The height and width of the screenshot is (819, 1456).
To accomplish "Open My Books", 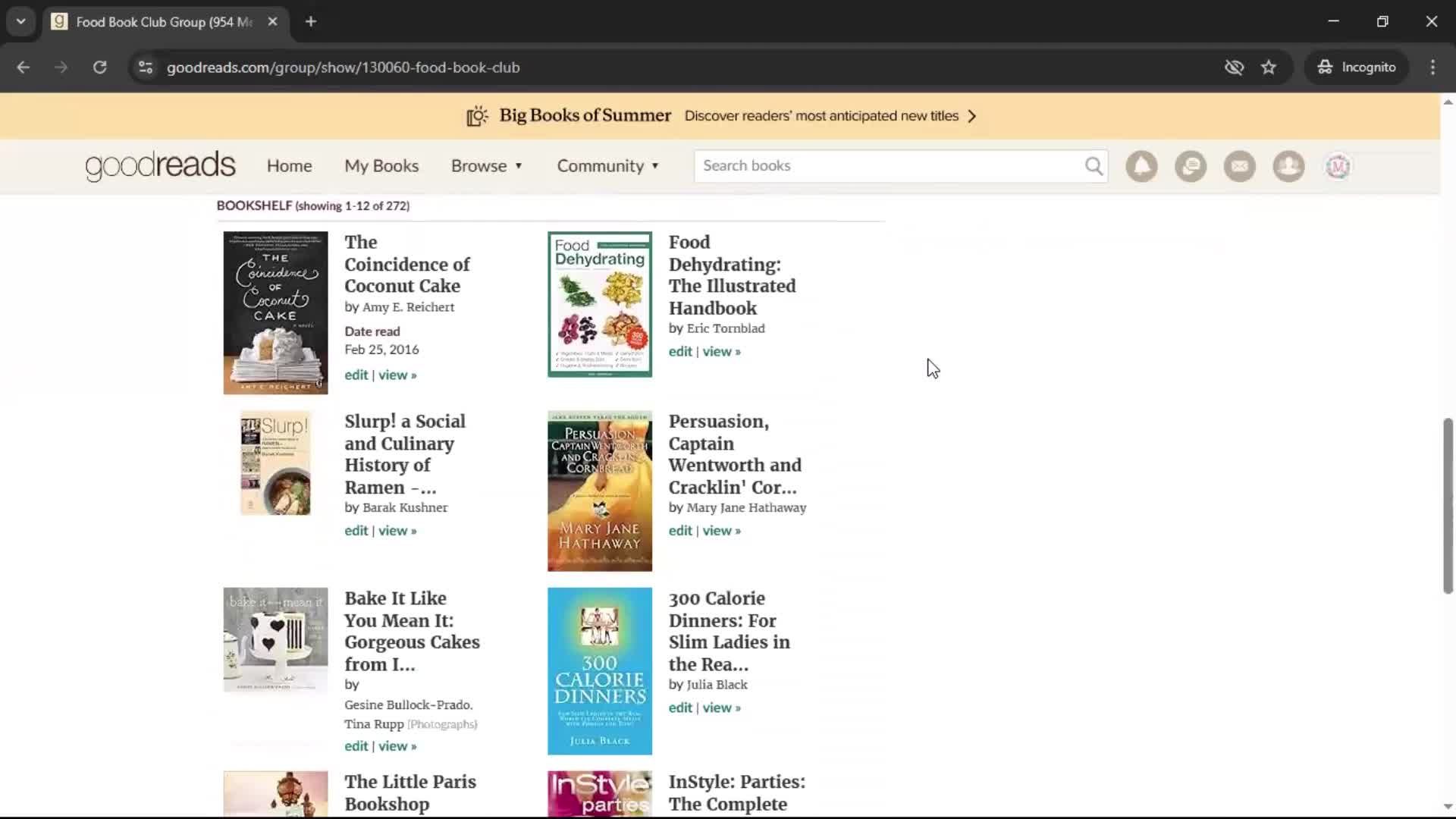I will coord(381,166).
